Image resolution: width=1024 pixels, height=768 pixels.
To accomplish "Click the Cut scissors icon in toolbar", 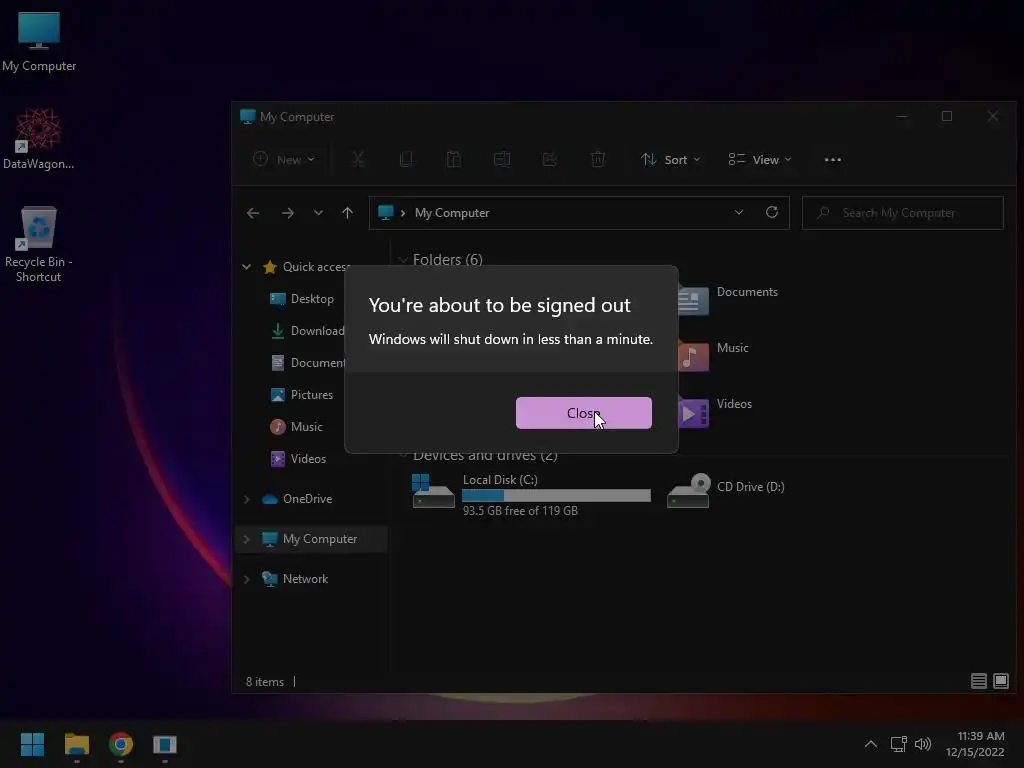I will coord(358,159).
